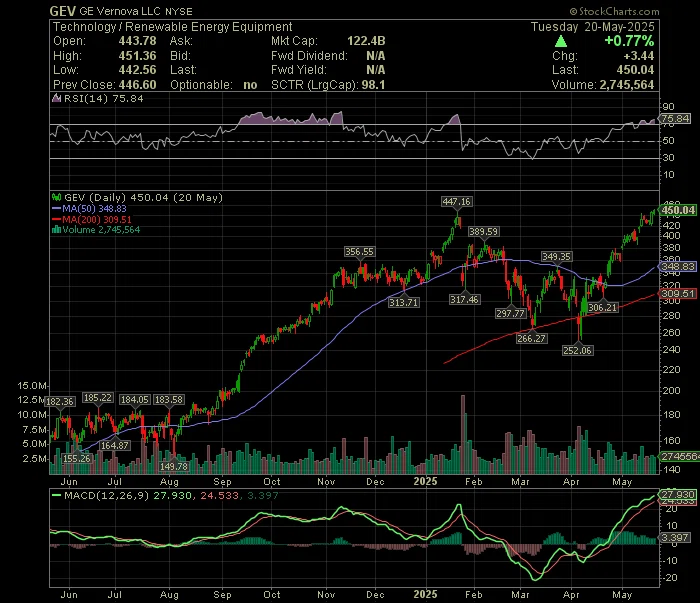Click the red 309.51 axis tag

click(678, 294)
